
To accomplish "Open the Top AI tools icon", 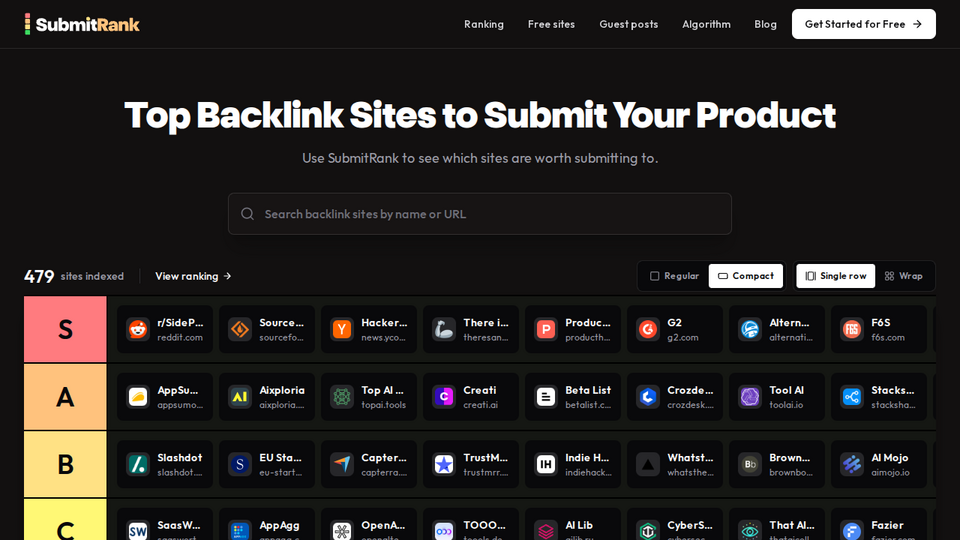I will click(x=342, y=397).
